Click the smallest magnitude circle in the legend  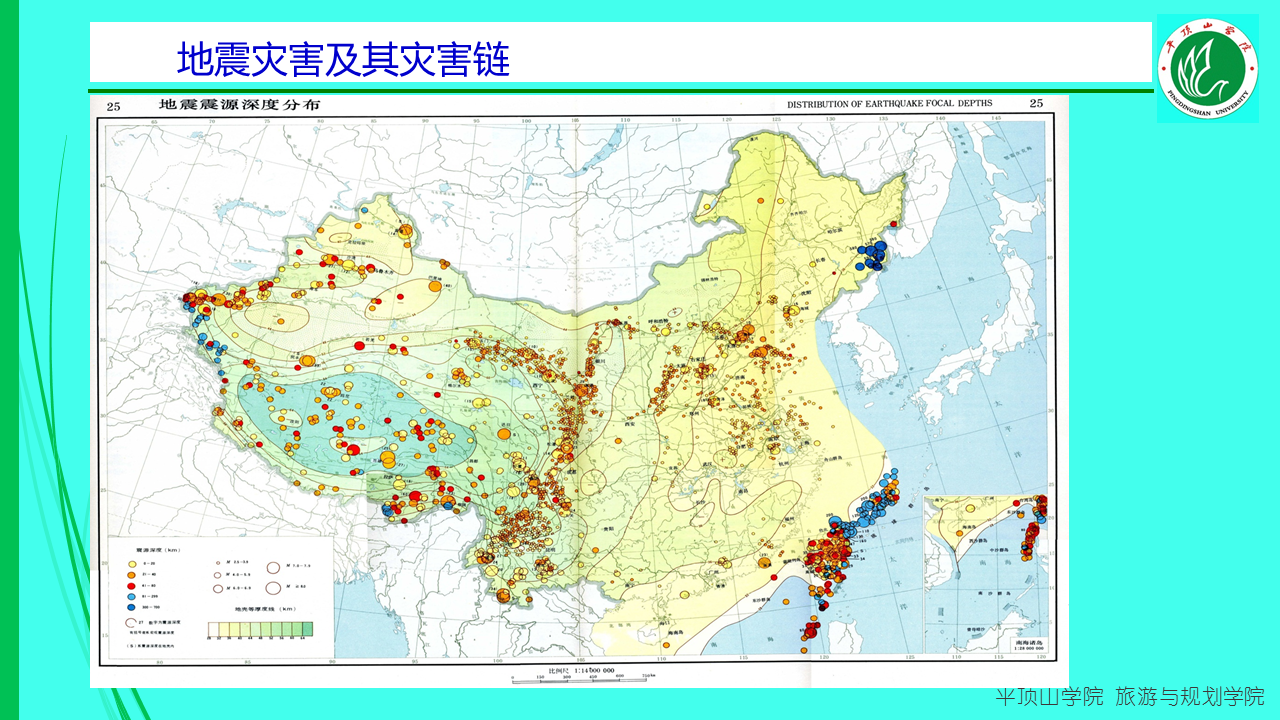218,564
